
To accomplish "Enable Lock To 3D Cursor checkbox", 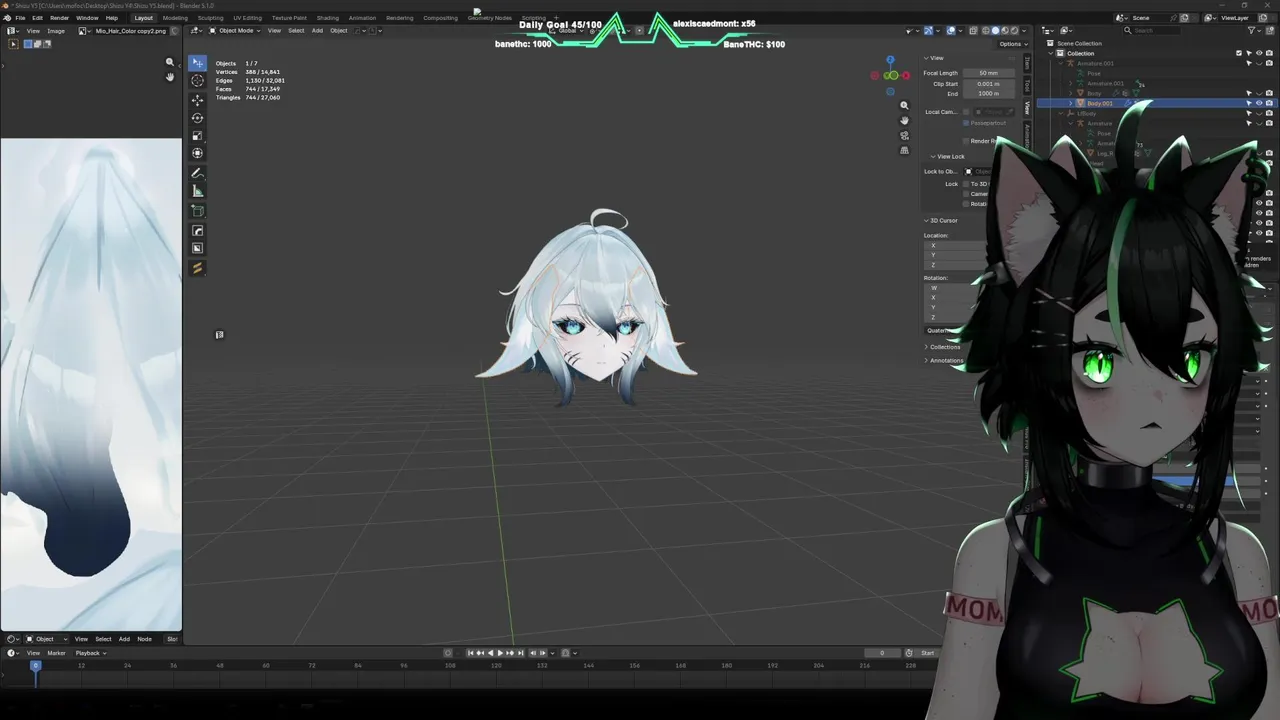I will point(967,184).
